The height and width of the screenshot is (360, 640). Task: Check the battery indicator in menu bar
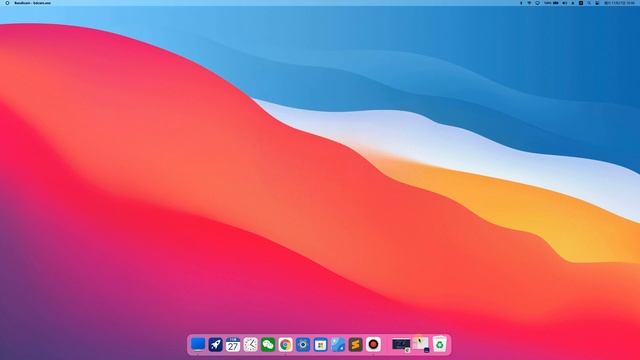pyautogui.click(x=551, y=3)
